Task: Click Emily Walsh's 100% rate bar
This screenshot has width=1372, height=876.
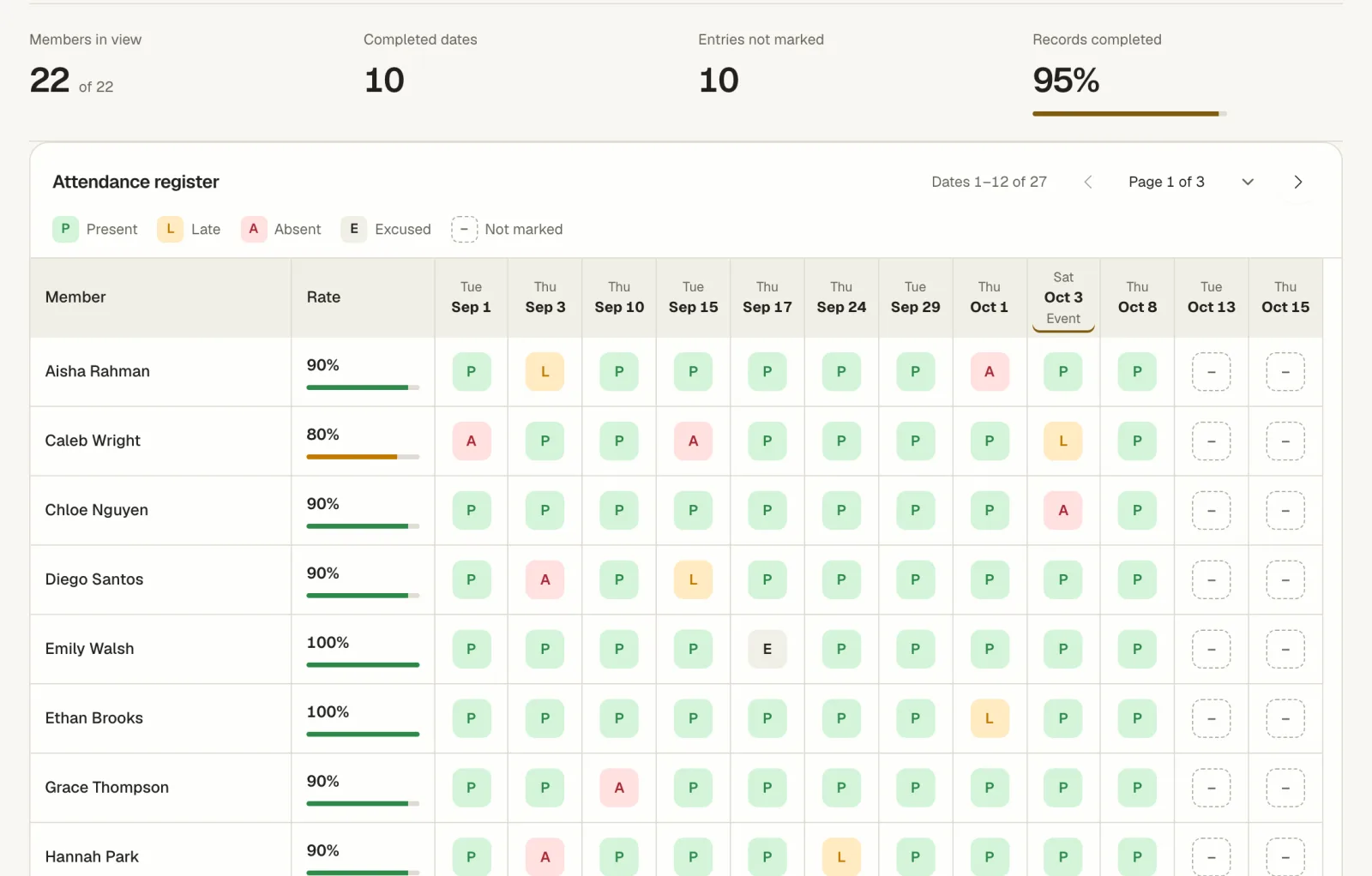Action: [363, 665]
